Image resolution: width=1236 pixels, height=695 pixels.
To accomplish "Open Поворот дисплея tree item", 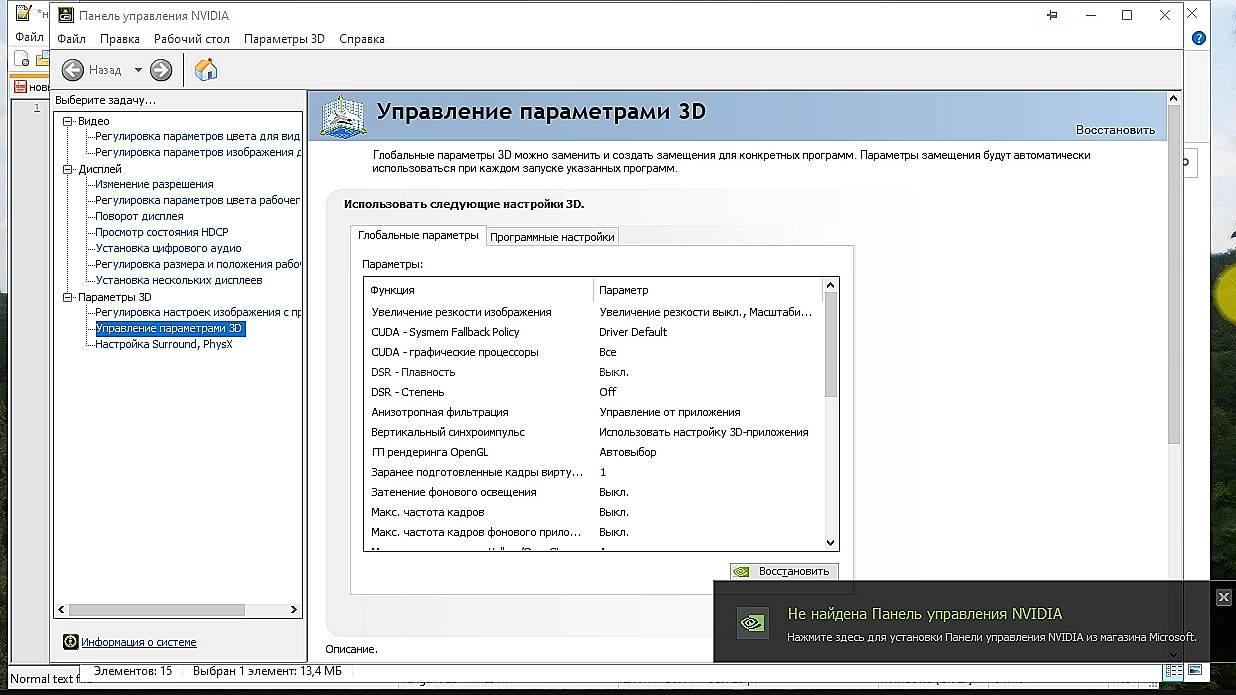I will [x=139, y=216].
